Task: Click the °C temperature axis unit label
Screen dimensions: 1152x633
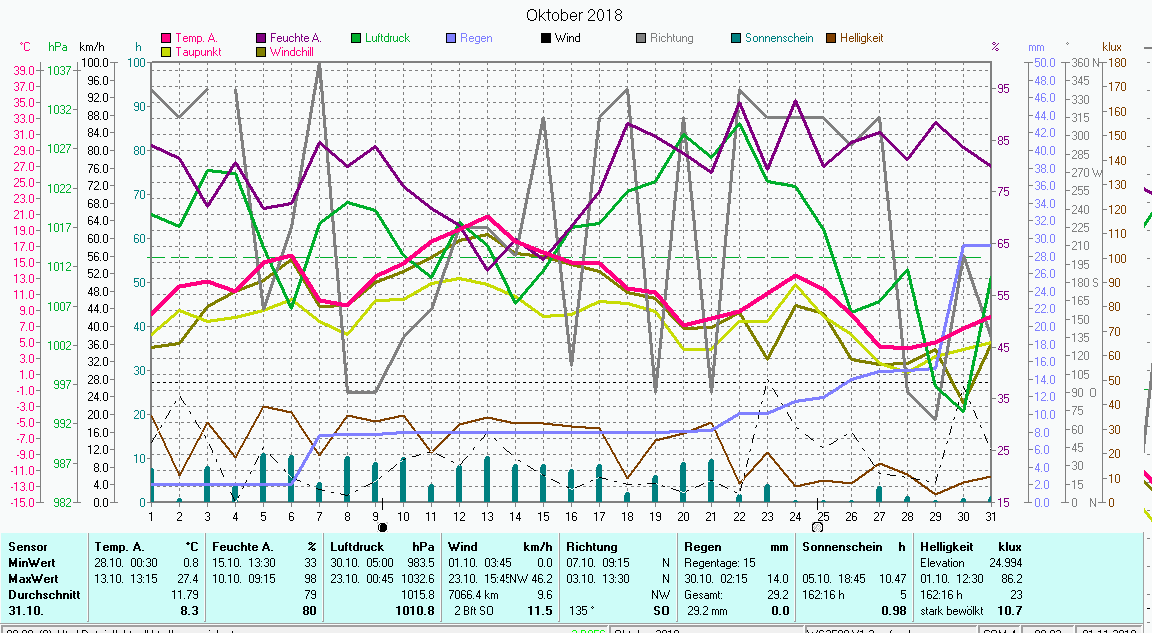Action: [x=26, y=47]
